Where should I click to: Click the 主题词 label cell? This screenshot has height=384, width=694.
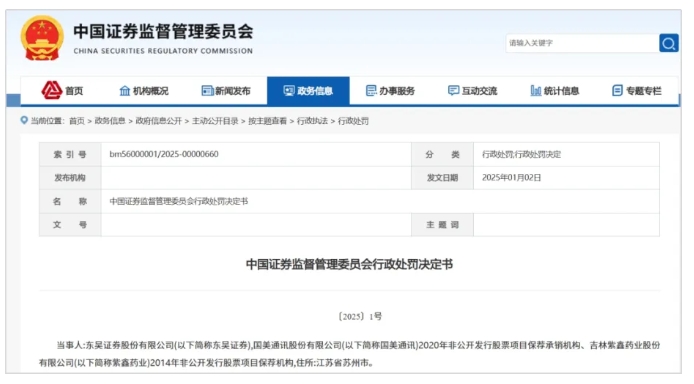[442, 225]
